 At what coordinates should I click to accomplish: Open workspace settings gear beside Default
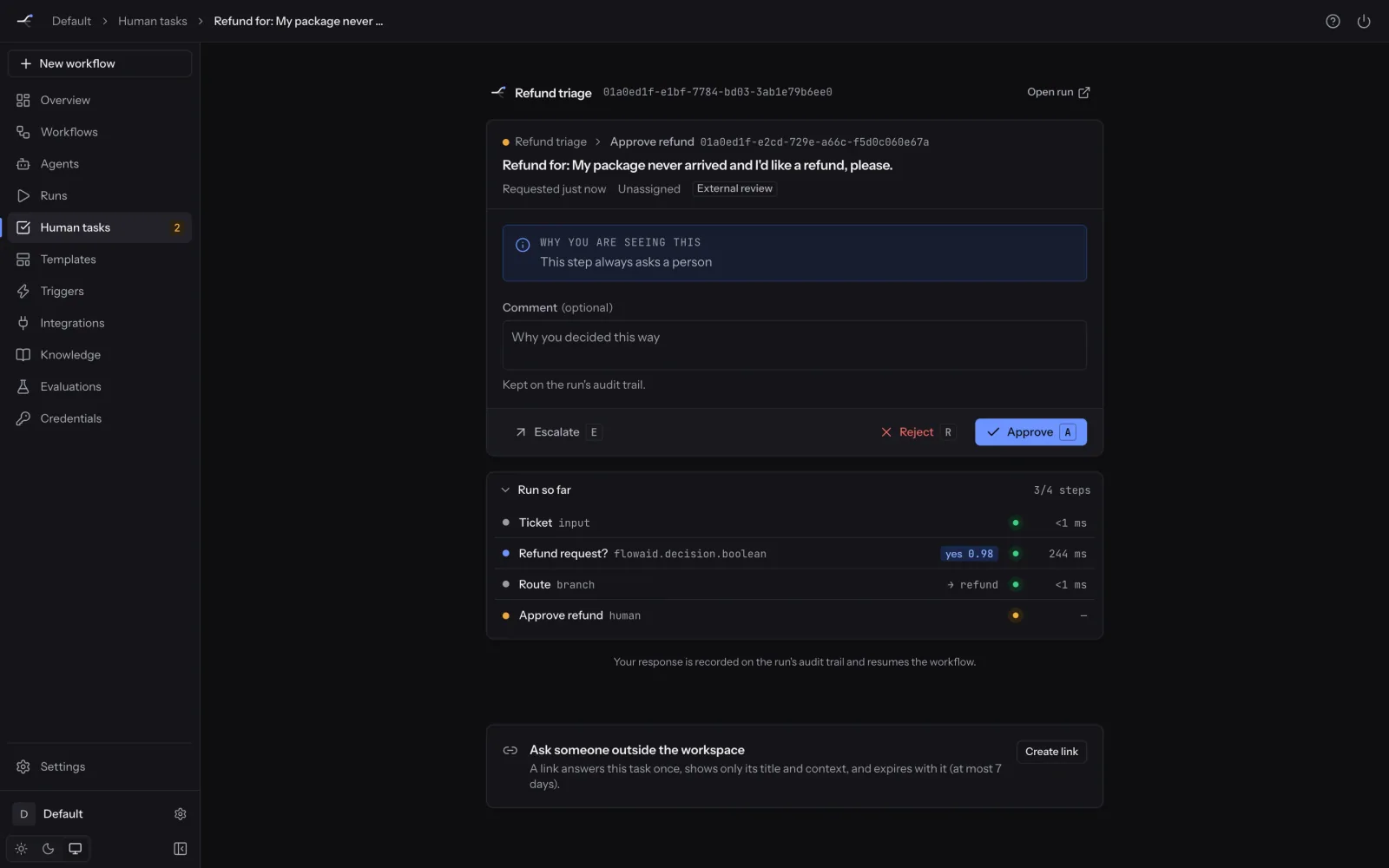click(181, 814)
